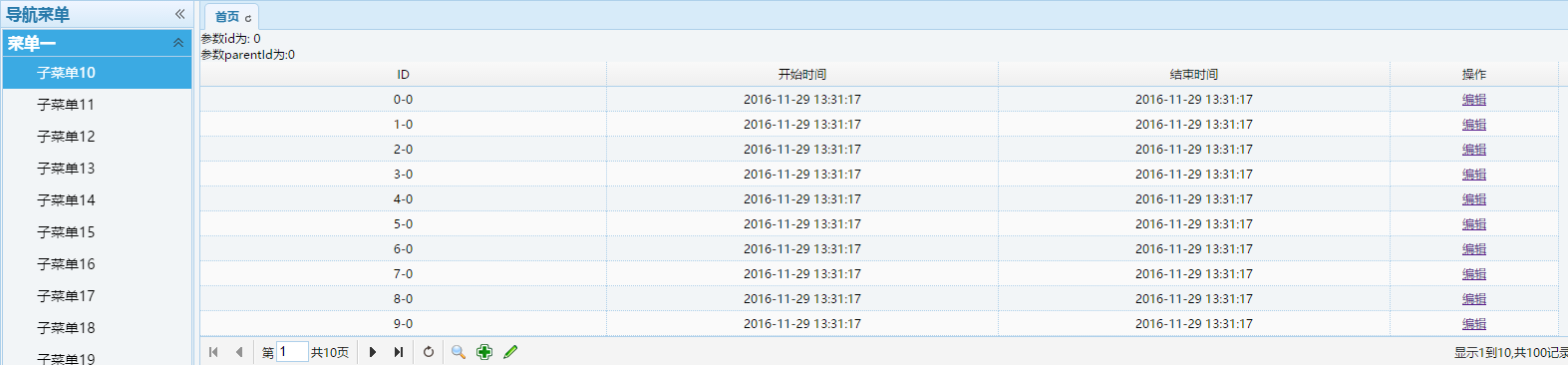Jump to last page in pager
1568x365 pixels.
coord(399,352)
